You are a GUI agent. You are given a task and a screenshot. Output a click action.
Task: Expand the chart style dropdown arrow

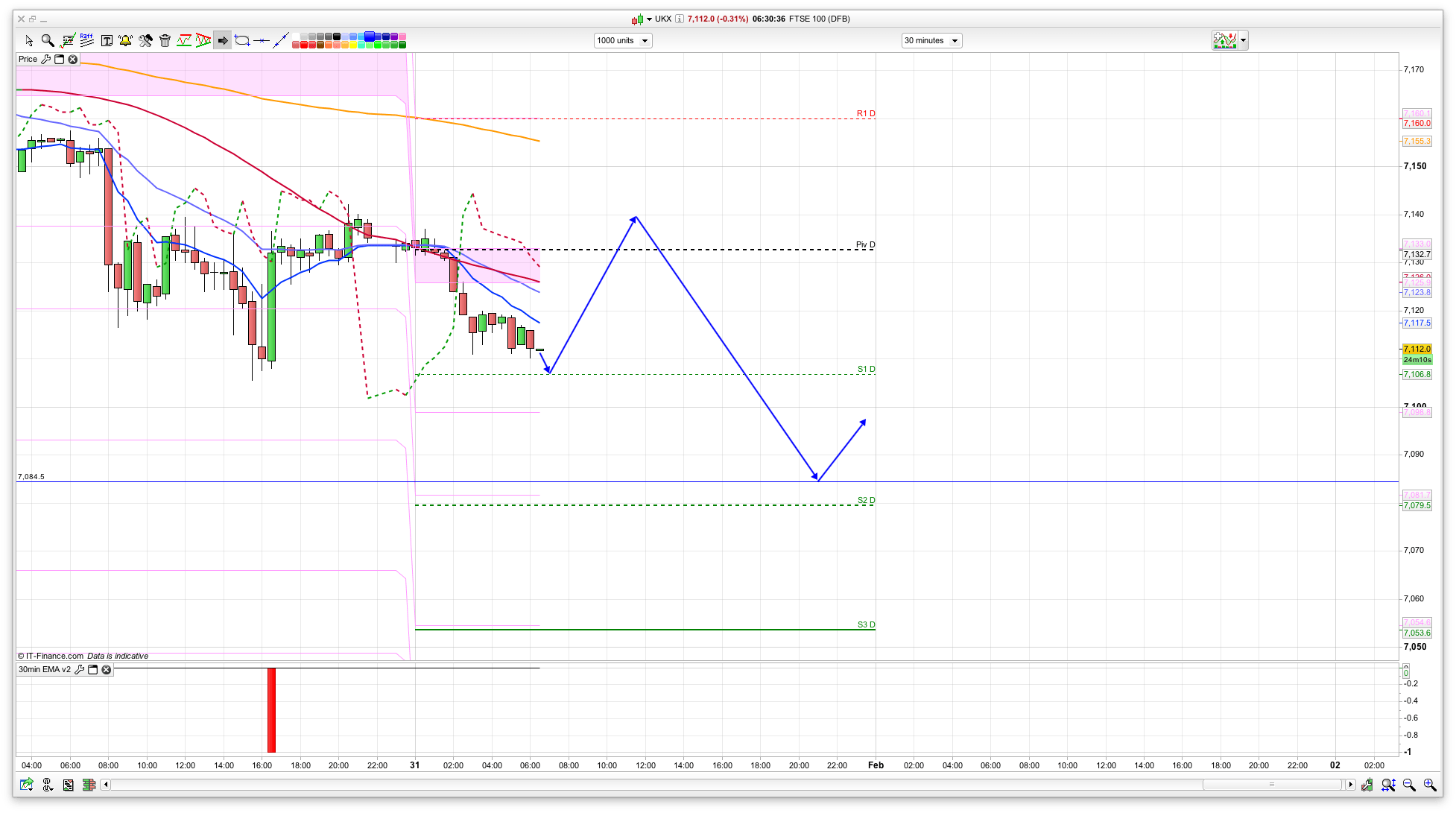tap(1243, 40)
